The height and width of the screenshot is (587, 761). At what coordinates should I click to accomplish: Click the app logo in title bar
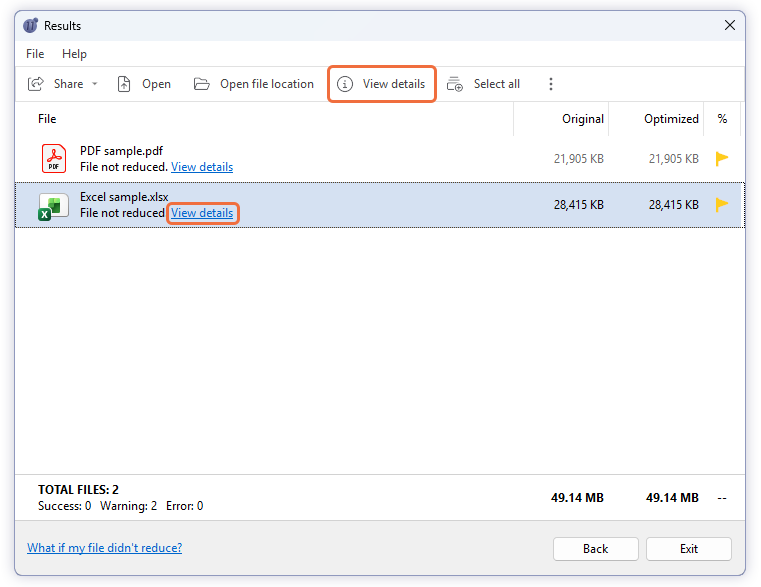31,25
